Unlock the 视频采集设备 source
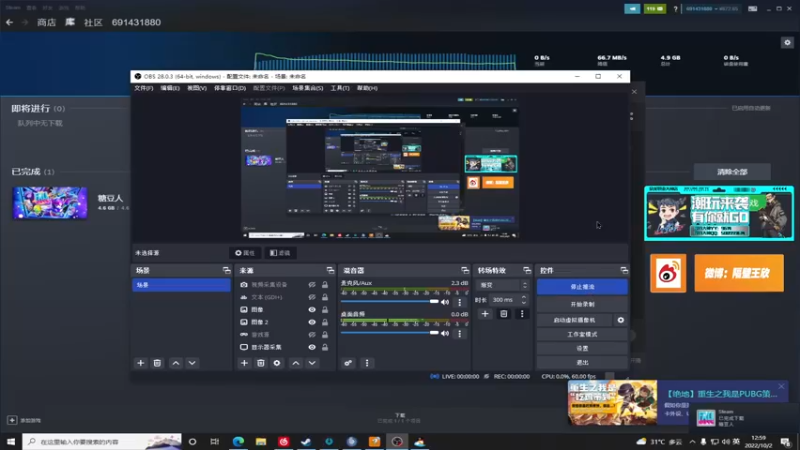The height and width of the screenshot is (450, 800). [325, 285]
